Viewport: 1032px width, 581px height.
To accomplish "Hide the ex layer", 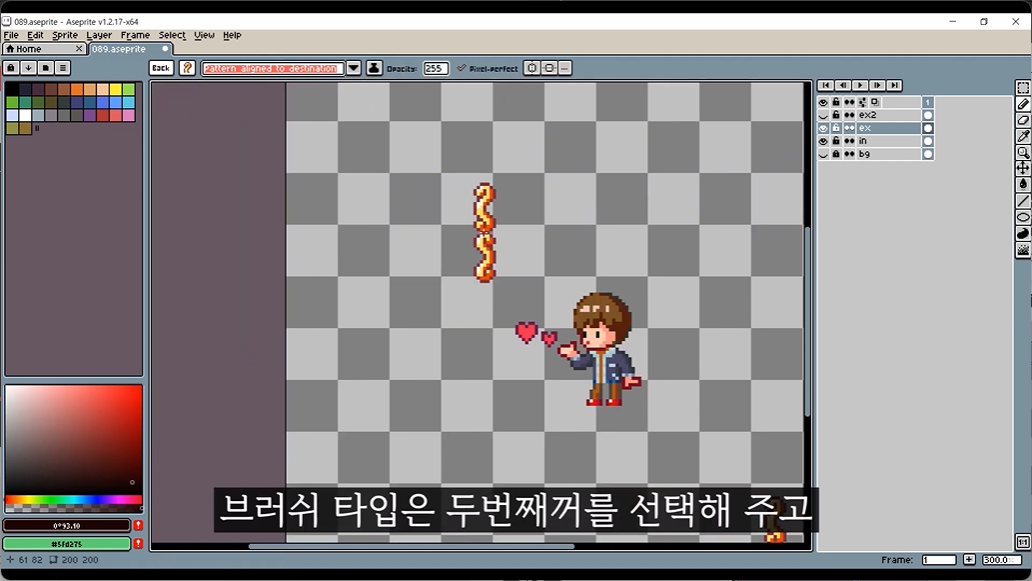I will pyautogui.click(x=823, y=128).
